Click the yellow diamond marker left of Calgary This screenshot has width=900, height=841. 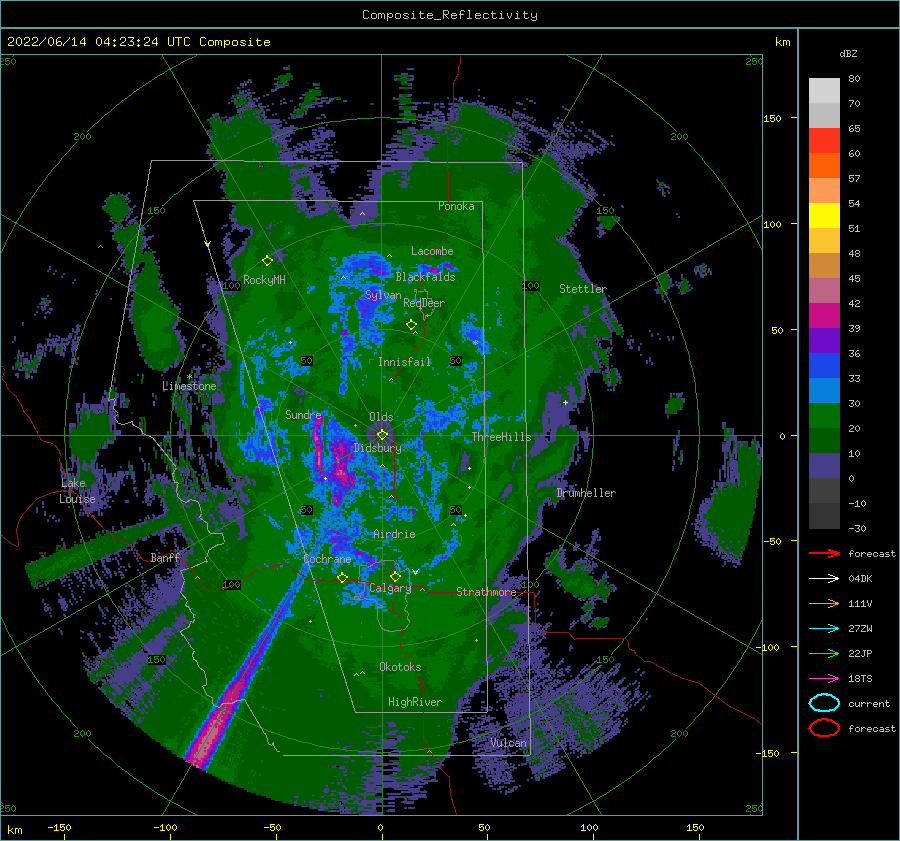tap(343, 577)
